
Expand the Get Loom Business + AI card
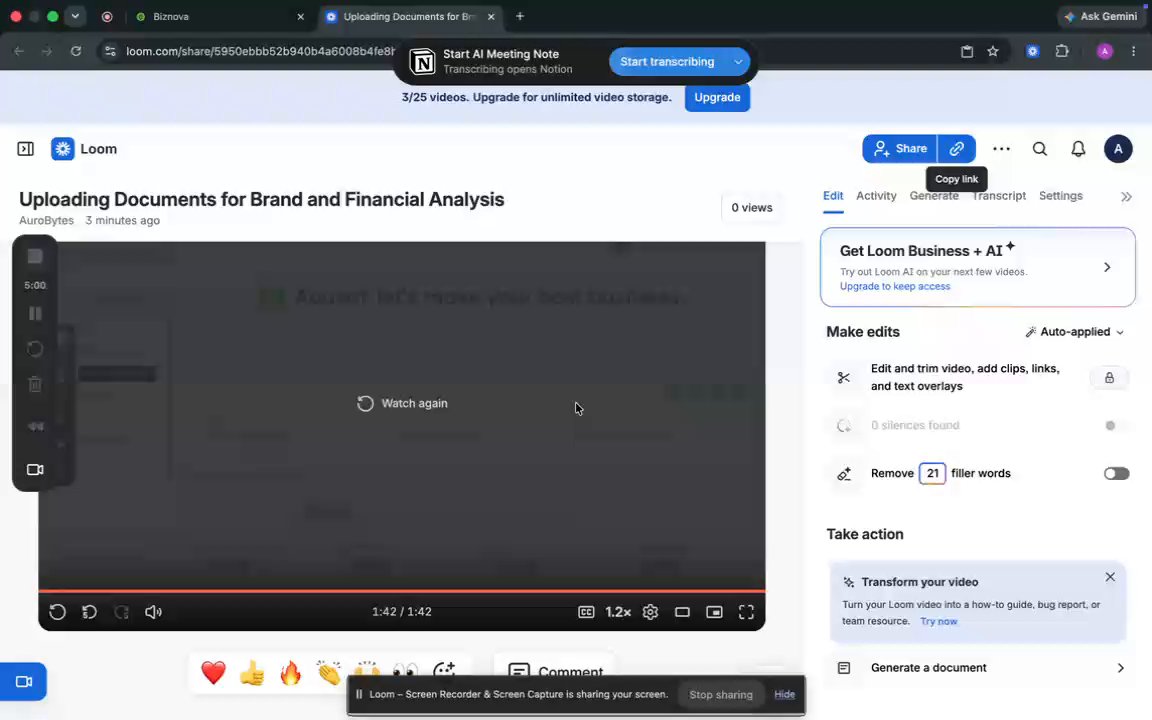coord(1107,267)
